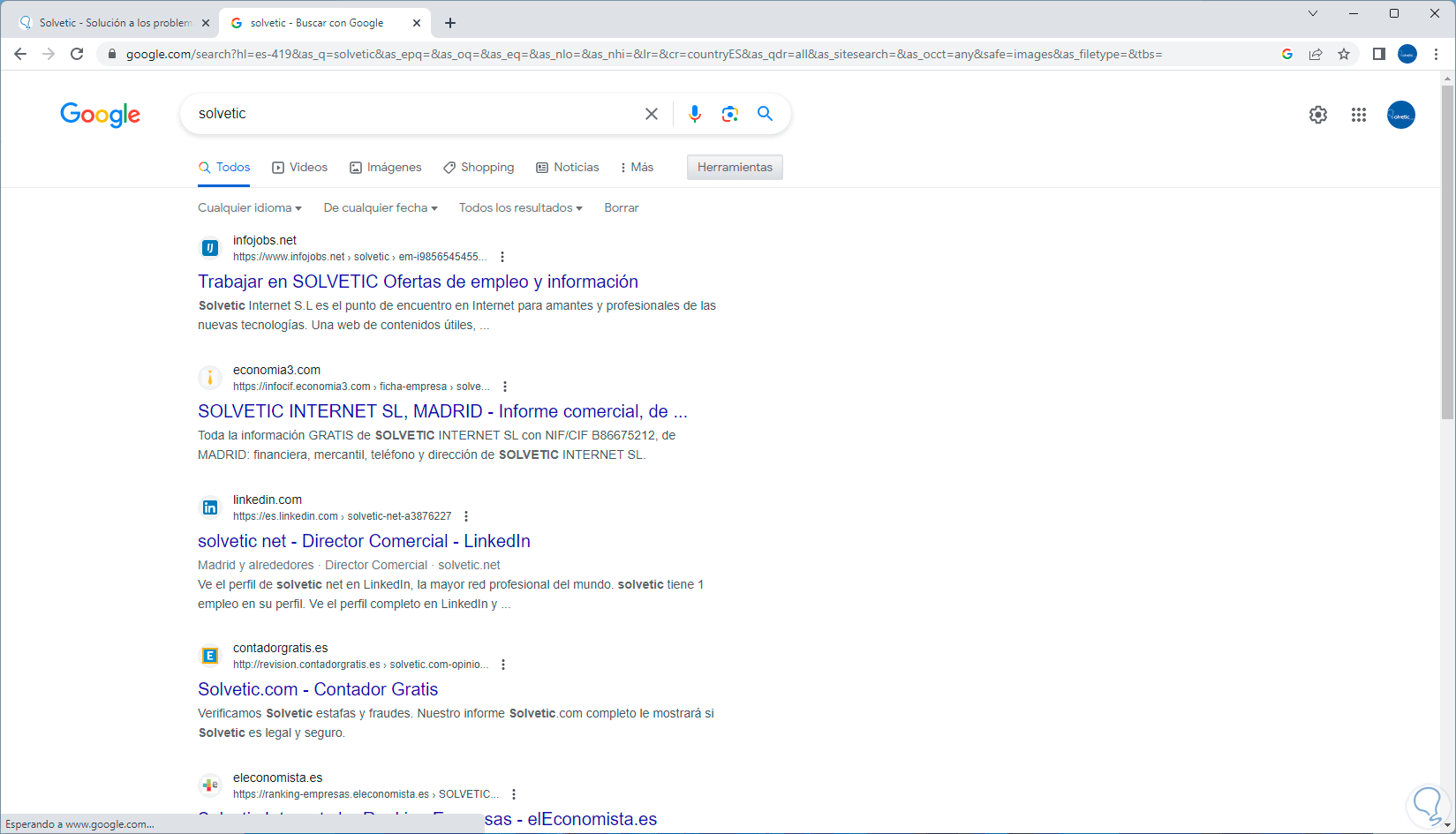1456x834 pixels.
Task: Open more options for the infojobs.net result
Action: coord(502,257)
